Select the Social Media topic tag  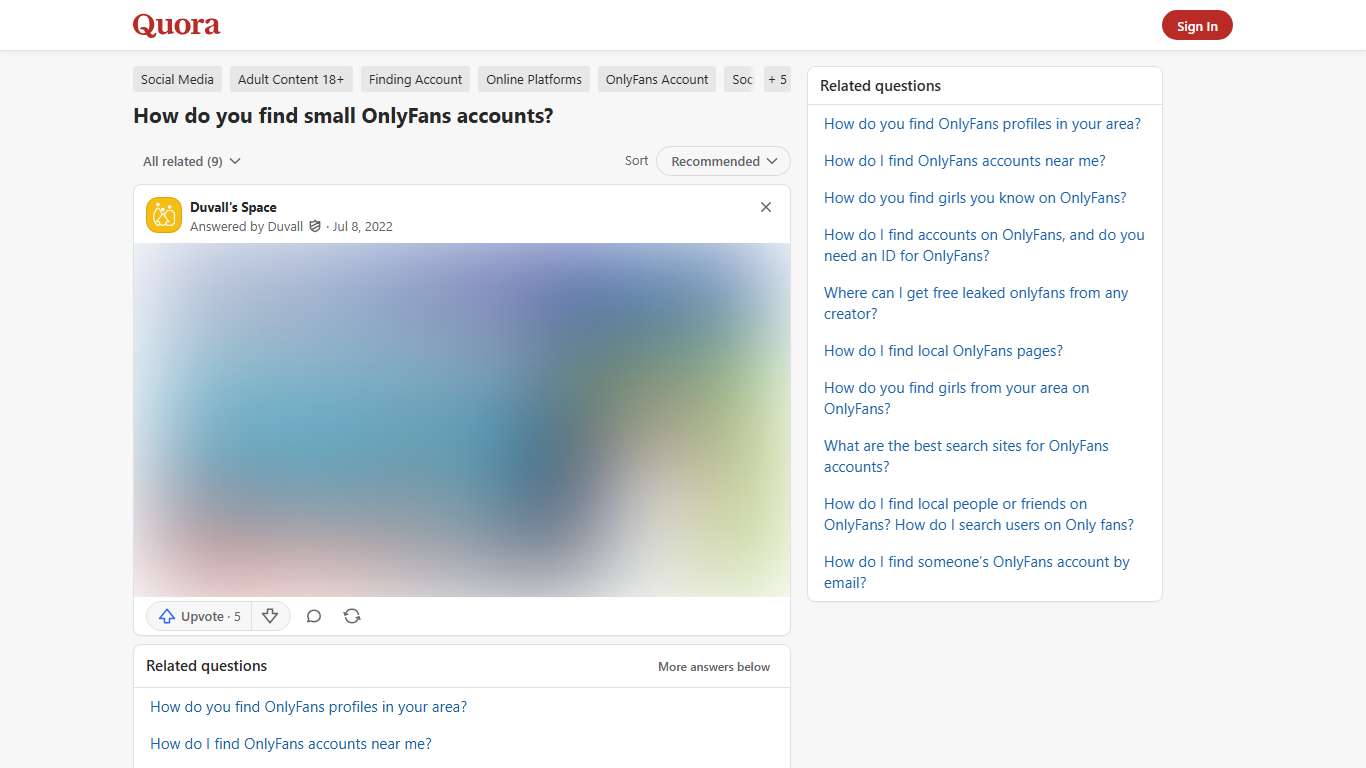[177, 79]
